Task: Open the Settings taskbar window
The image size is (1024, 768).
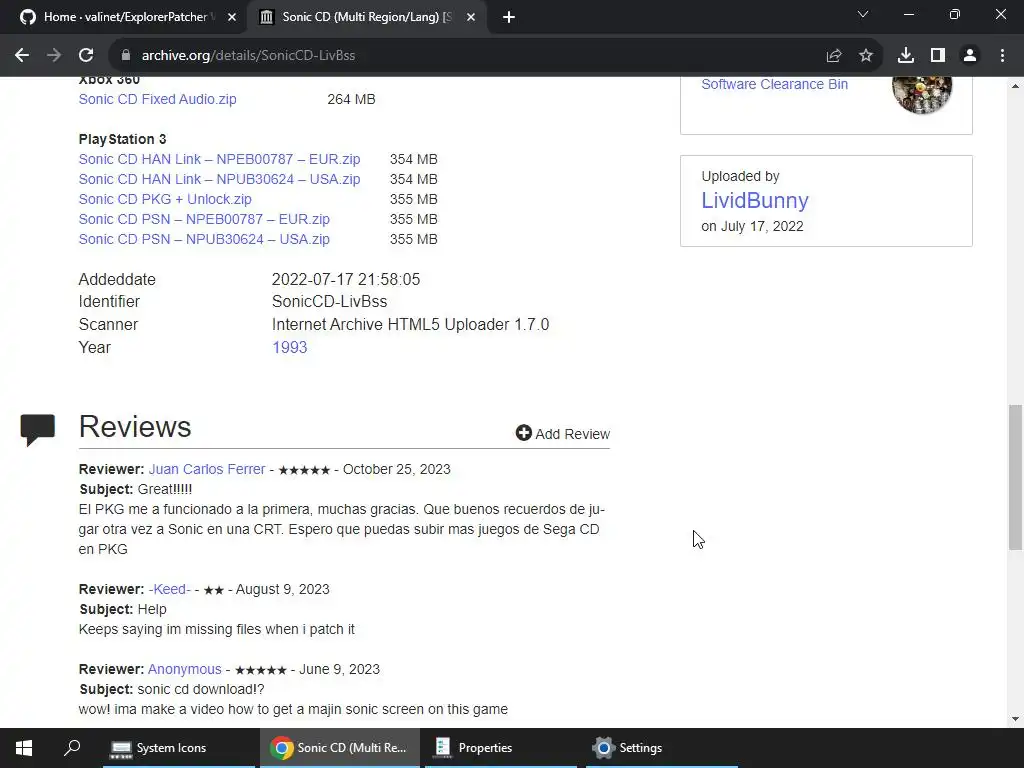Action: point(662,748)
